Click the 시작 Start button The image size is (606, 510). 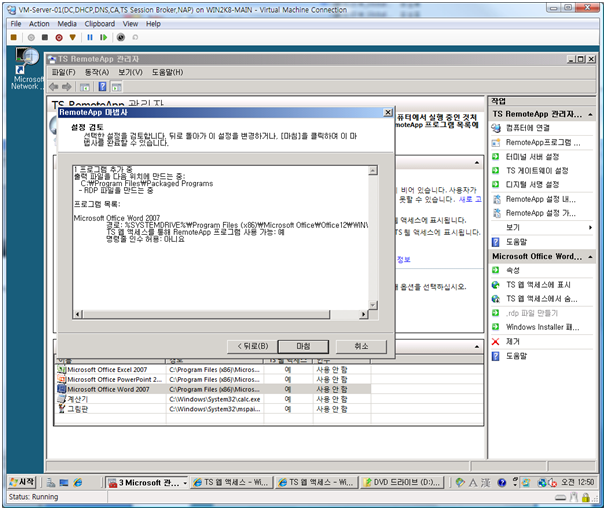coord(22,482)
